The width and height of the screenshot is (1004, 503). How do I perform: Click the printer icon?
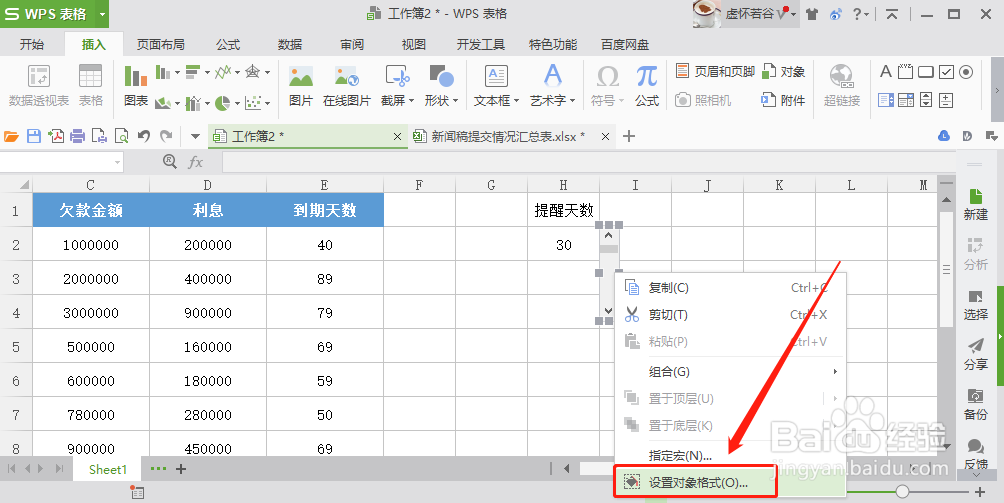tap(77, 136)
